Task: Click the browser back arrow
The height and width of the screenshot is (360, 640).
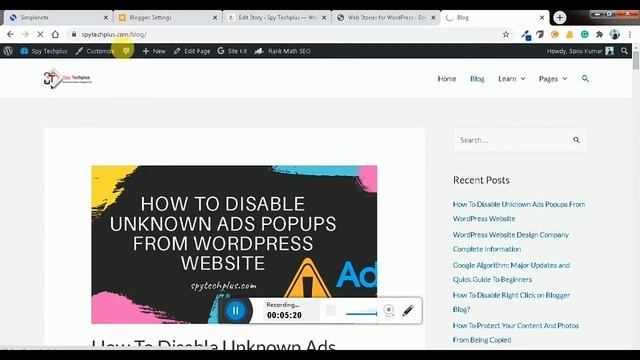Action: click(x=10, y=34)
